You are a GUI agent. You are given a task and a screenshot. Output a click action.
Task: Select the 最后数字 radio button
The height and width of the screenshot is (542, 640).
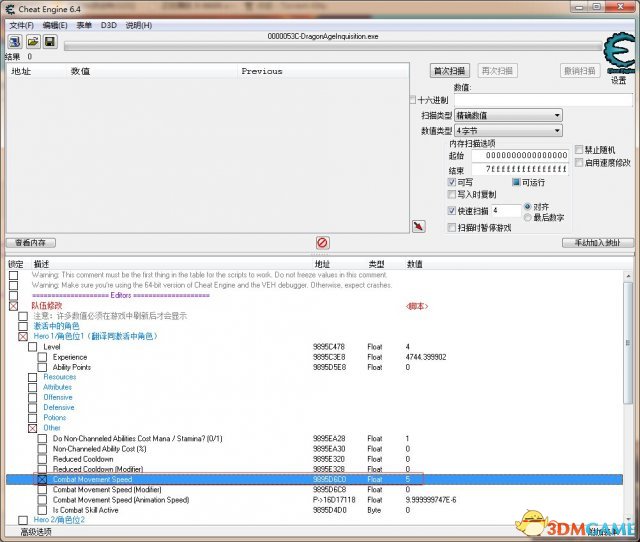pyautogui.click(x=528, y=218)
